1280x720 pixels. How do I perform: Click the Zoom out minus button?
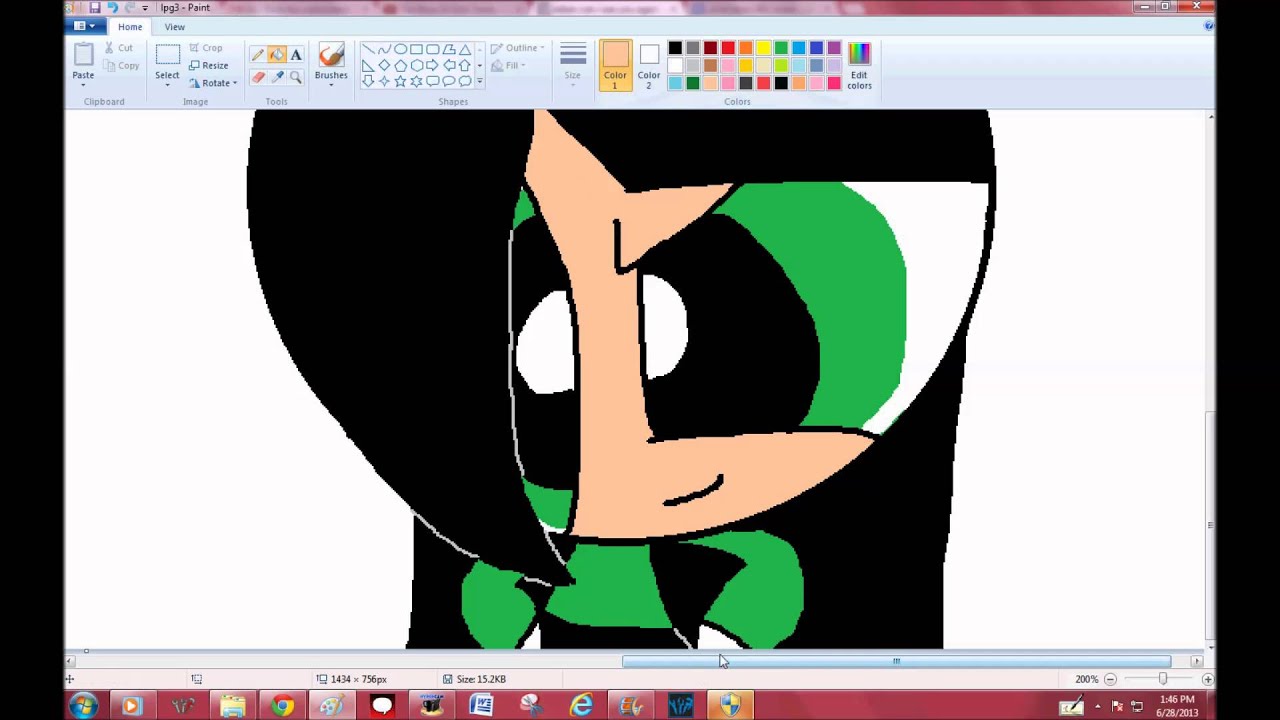1110,679
